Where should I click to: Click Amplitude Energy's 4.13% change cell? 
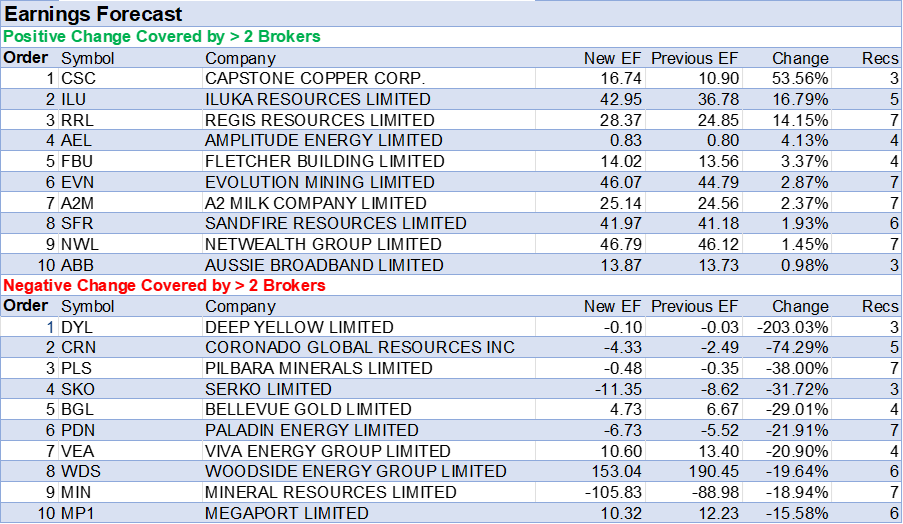804,141
